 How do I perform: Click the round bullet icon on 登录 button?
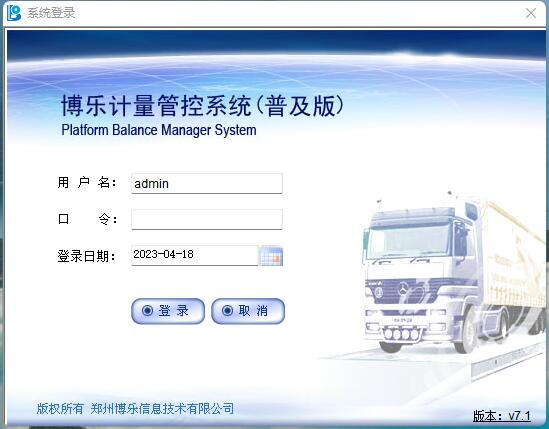(x=147, y=310)
